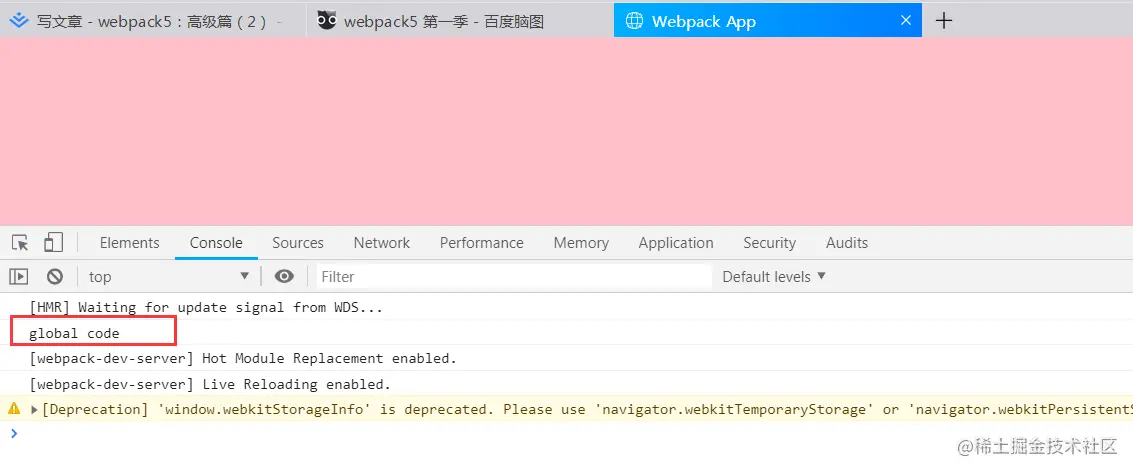Image resolution: width=1133 pixels, height=472 pixels.
Task: Click the console Filter input field
Action: click(x=514, y=276)
